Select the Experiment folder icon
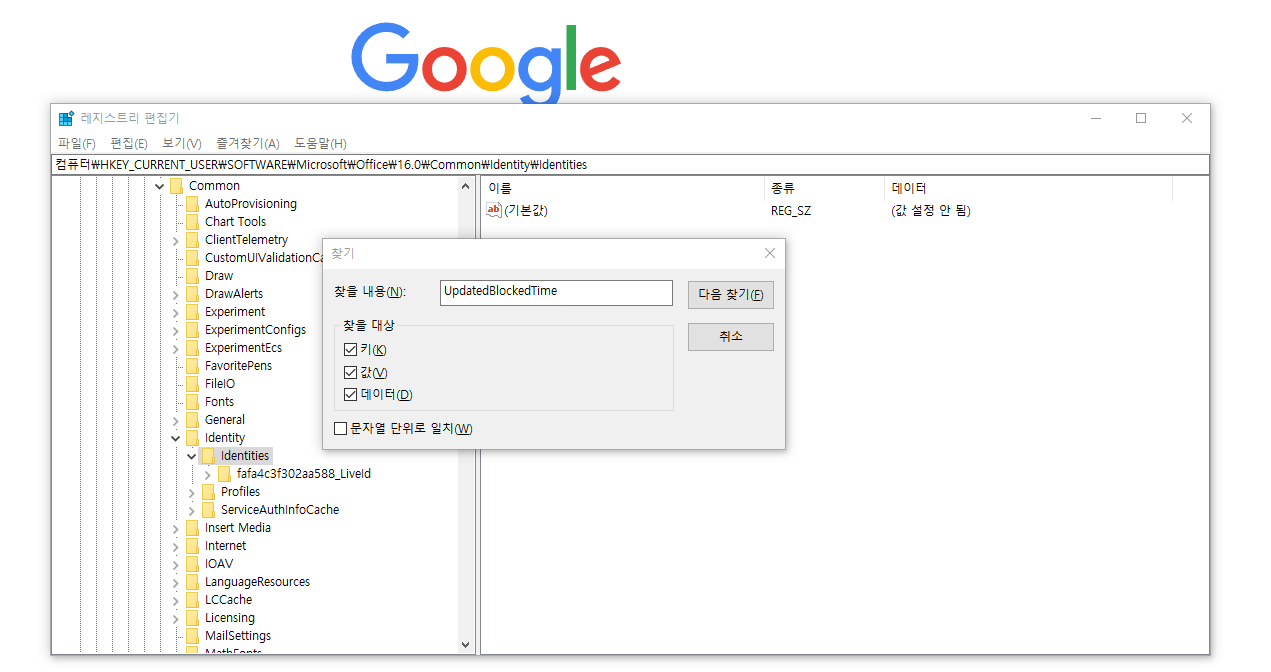The width and height of the screenshot is (1271, 672). point(192,312)
